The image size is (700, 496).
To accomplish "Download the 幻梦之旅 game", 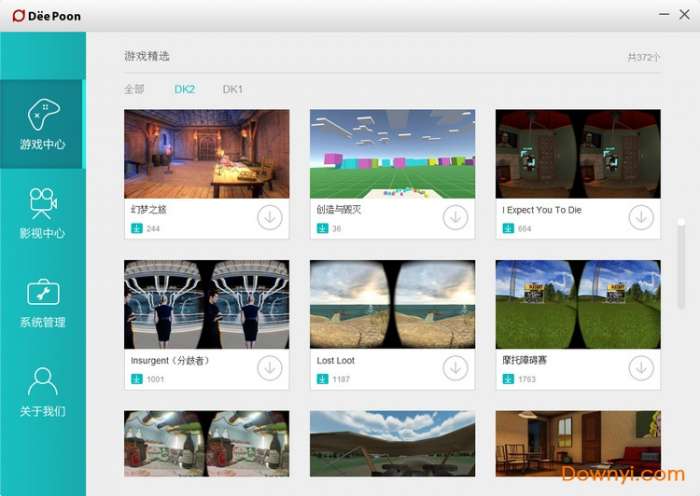I will tap(270, 217).
